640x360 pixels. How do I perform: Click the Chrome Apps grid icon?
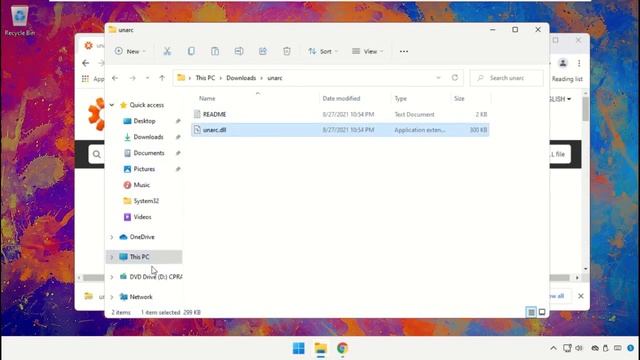[85, 79]
